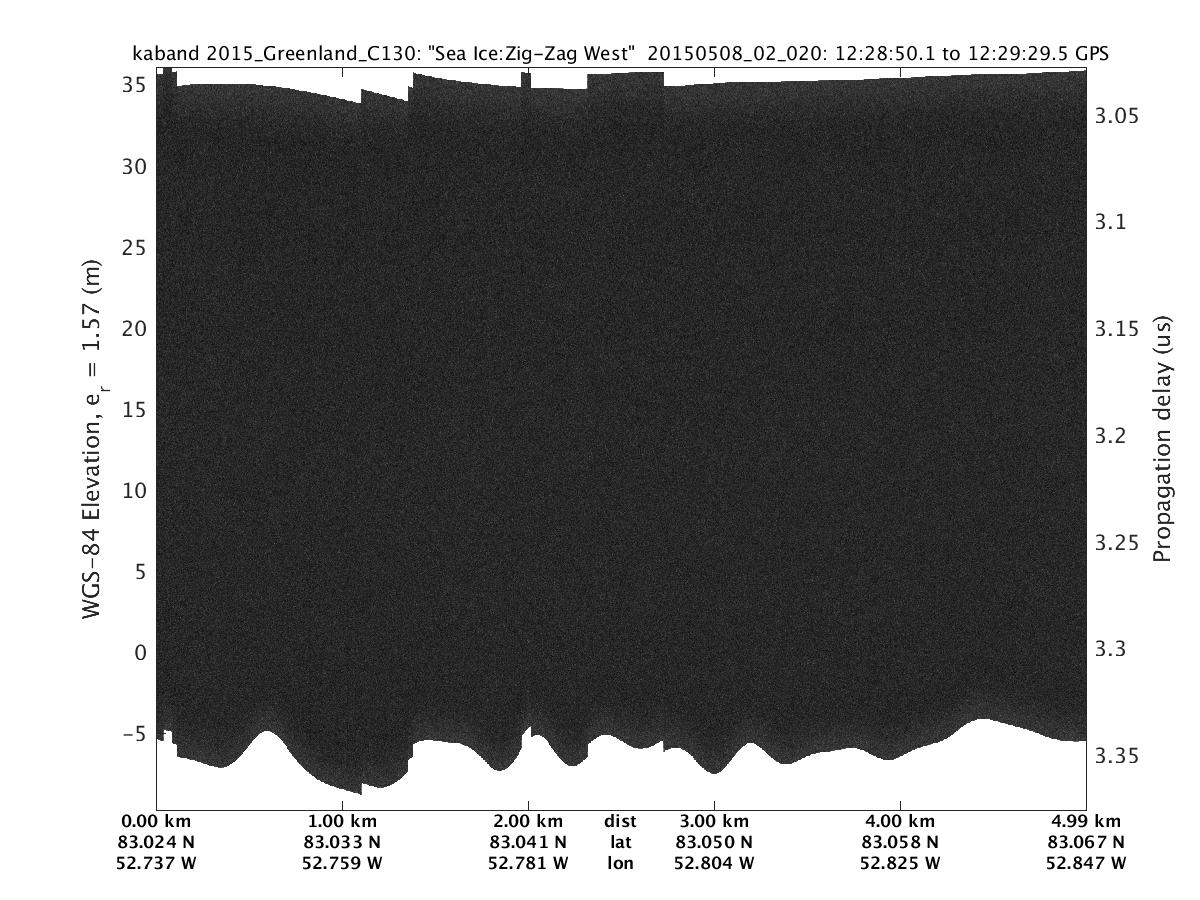
Task: Select the 3.35 propagation delay tick
Action: 1118,755
